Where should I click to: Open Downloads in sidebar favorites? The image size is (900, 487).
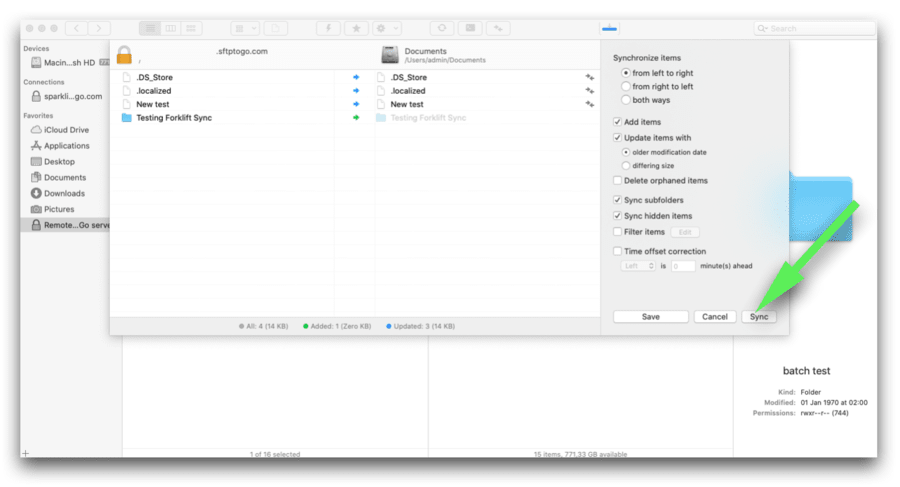pos(58,194)
